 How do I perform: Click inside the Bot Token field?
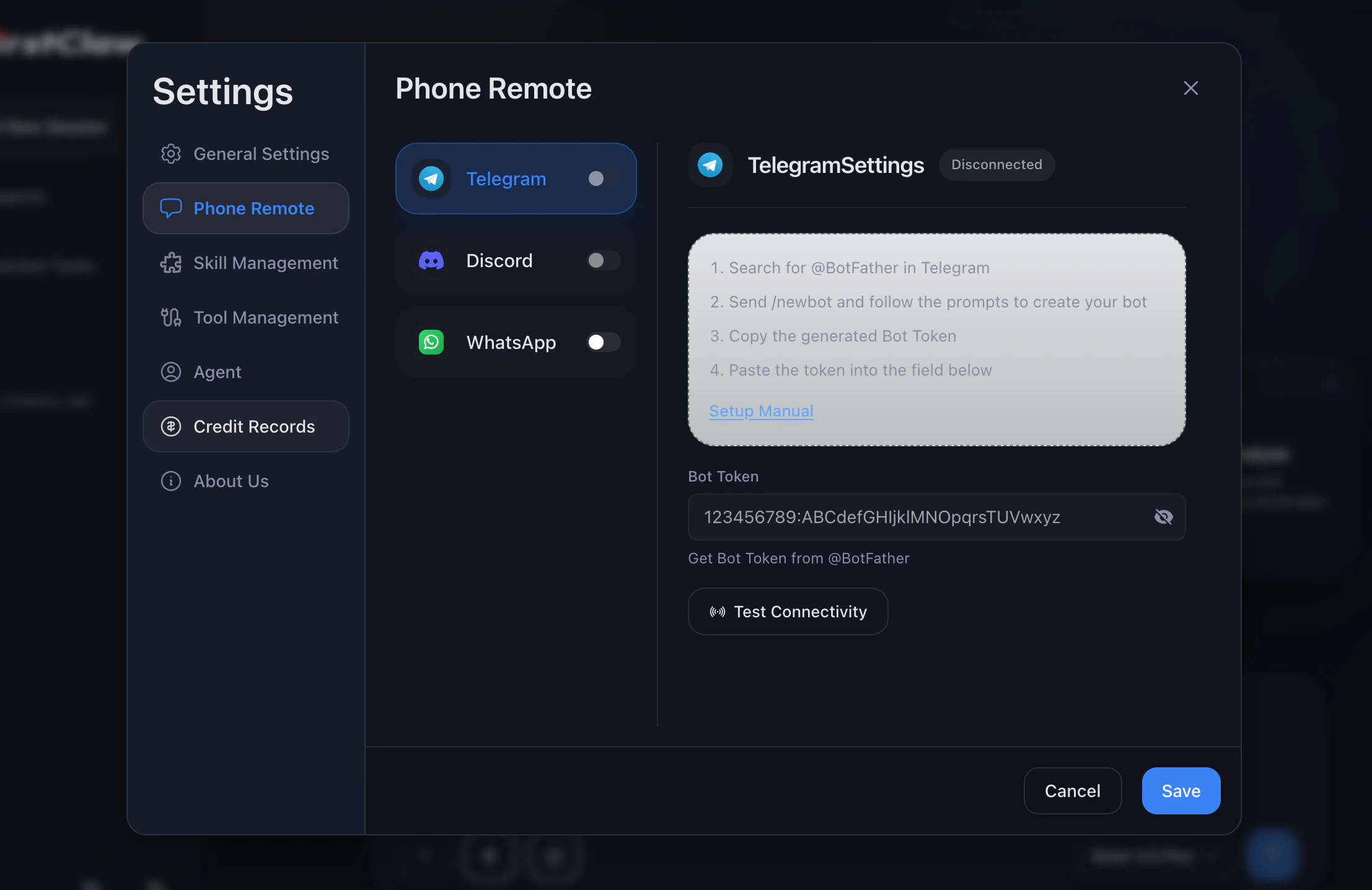tap(917, 517)
